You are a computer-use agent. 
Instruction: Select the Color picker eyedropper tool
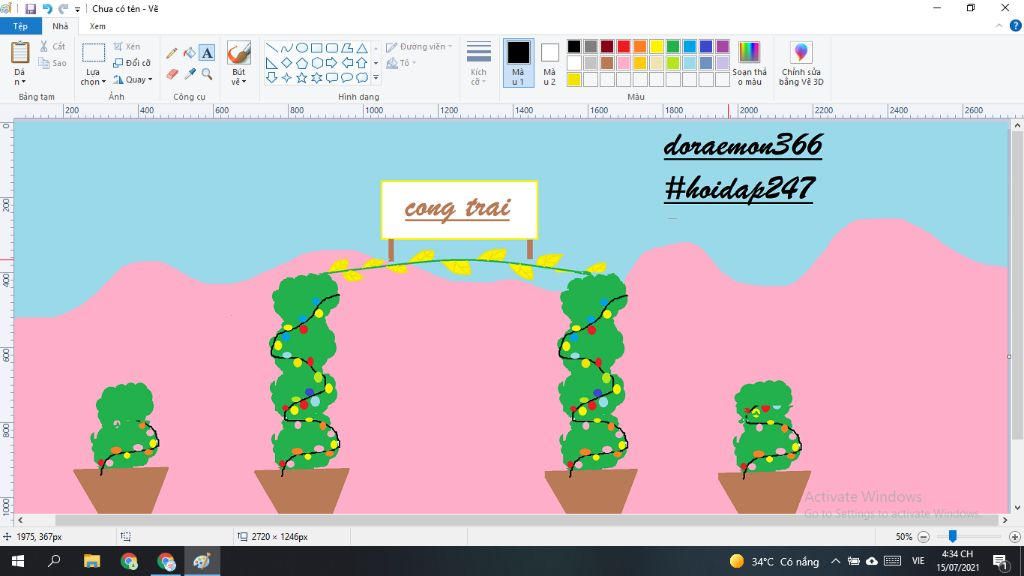189,74
